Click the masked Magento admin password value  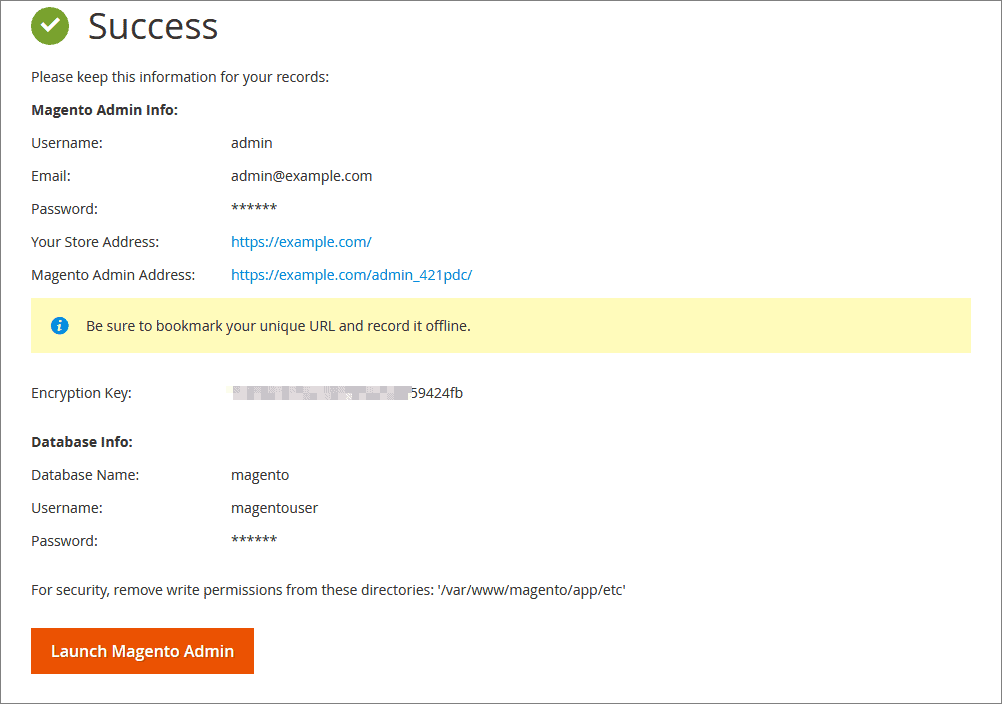click(x=254, y=208)
